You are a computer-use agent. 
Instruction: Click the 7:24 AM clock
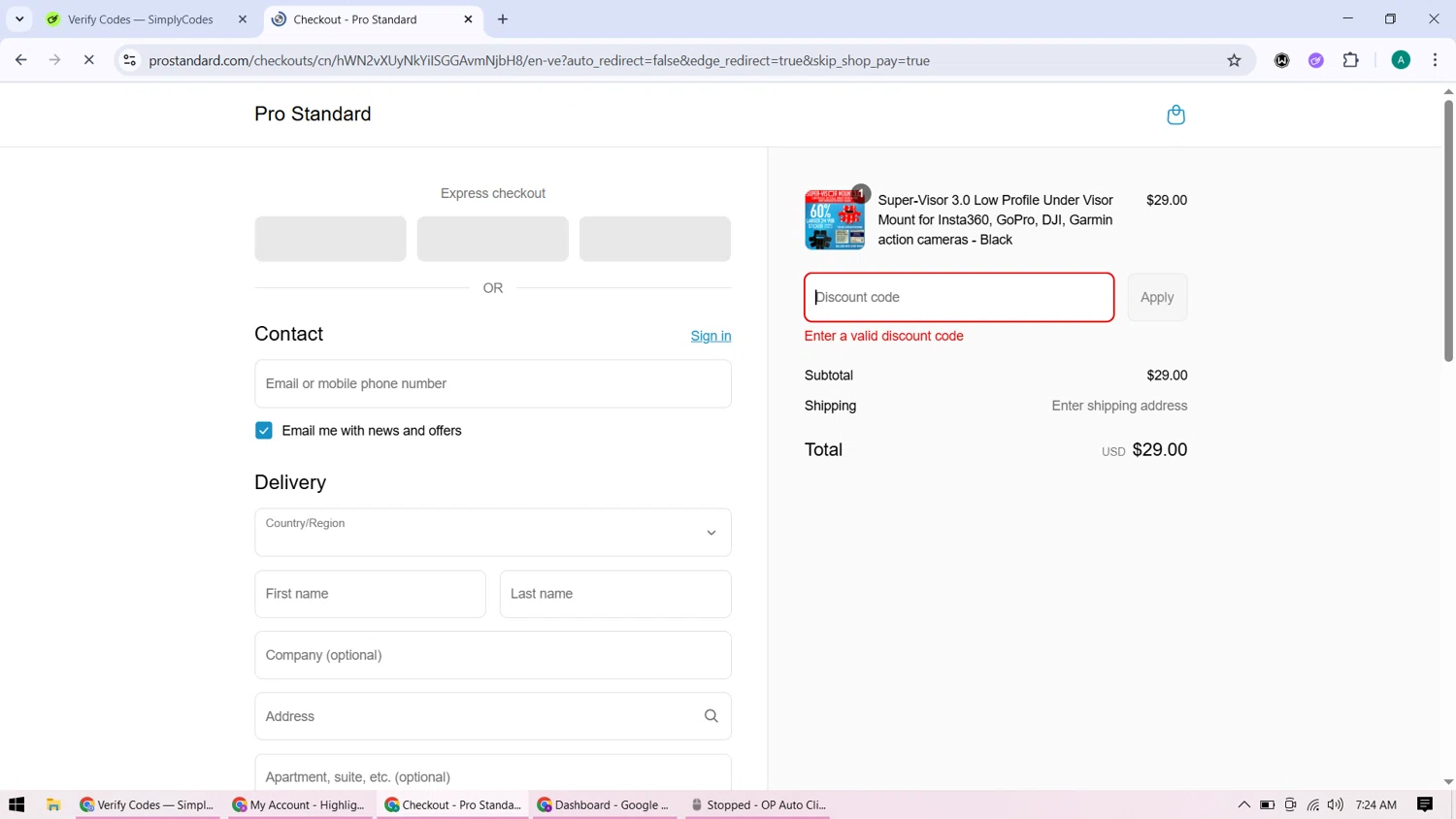pyautogui.click(x=1375, y=804)
